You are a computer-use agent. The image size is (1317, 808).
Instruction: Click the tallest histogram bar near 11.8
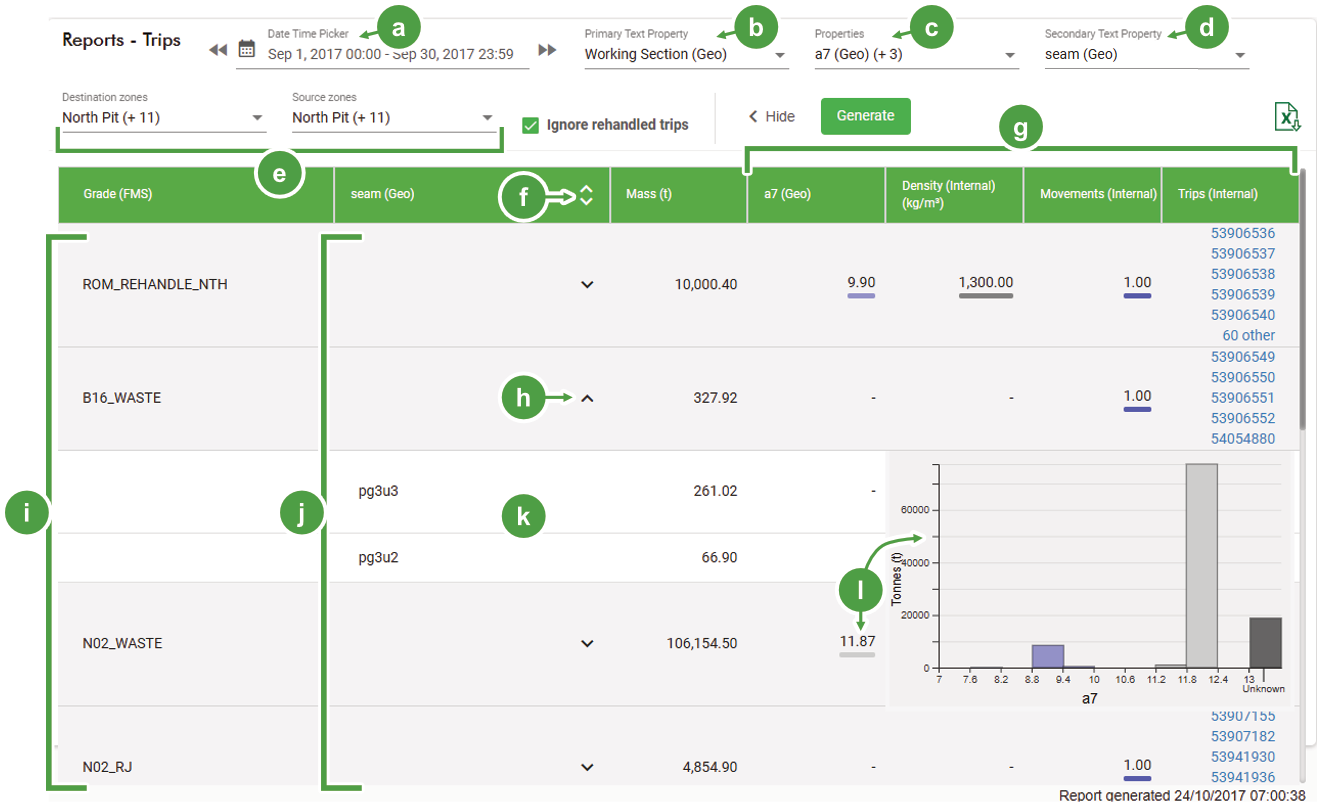coord(1201,565)
